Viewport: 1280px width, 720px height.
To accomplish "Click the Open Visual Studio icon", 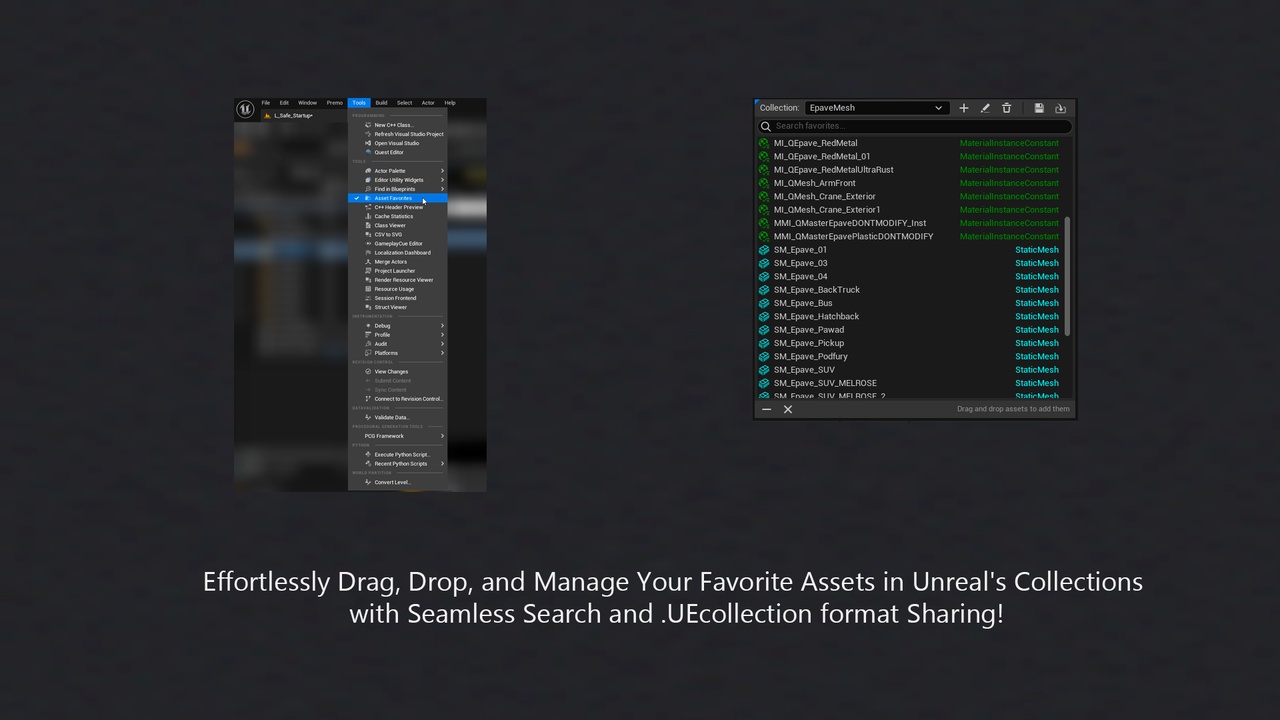I will (x=368, y=143).
